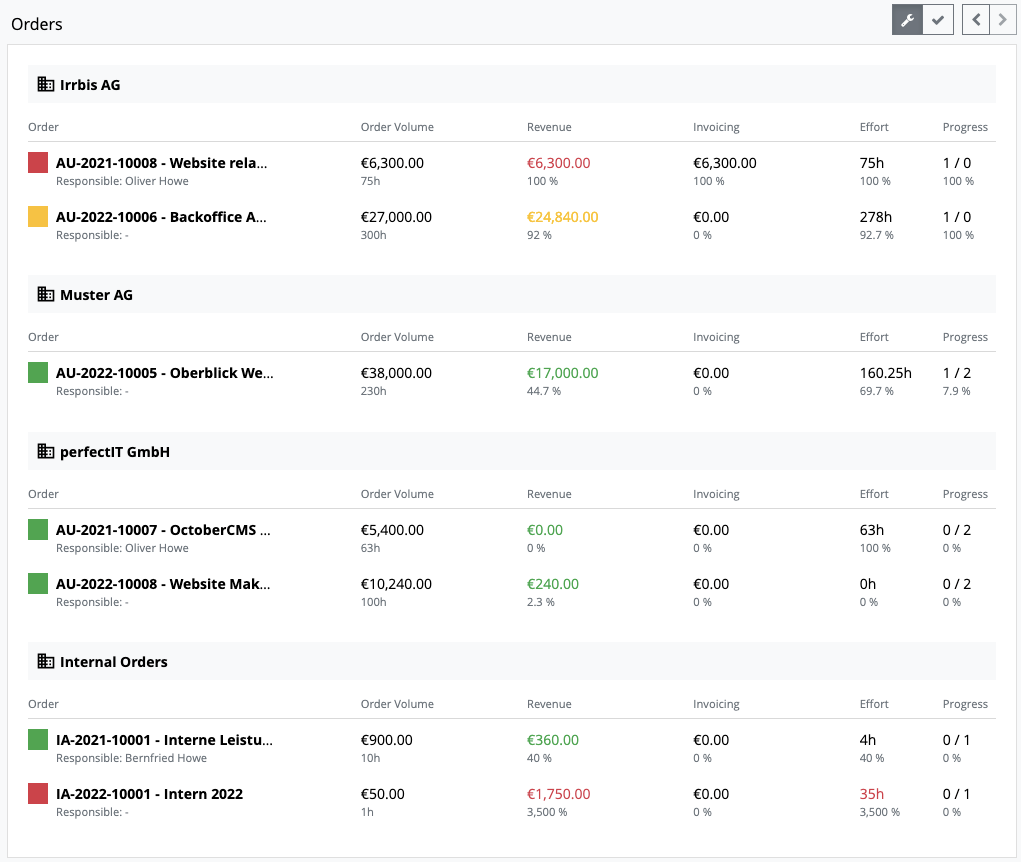The height and width of the screenshot is (862, 1021).
Task: Click order volume €50.00
Action: 383,794
